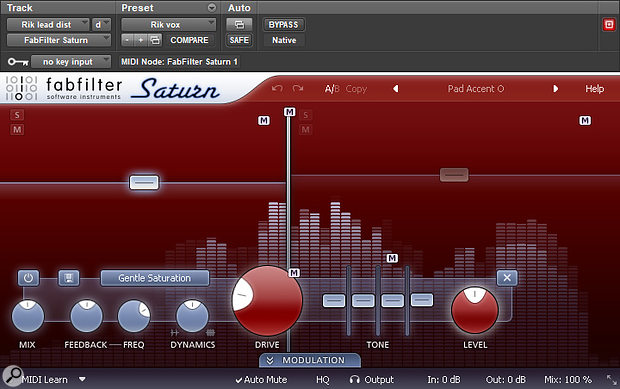
Task: Click the Copy button
Action: click(x=356, y=89)
